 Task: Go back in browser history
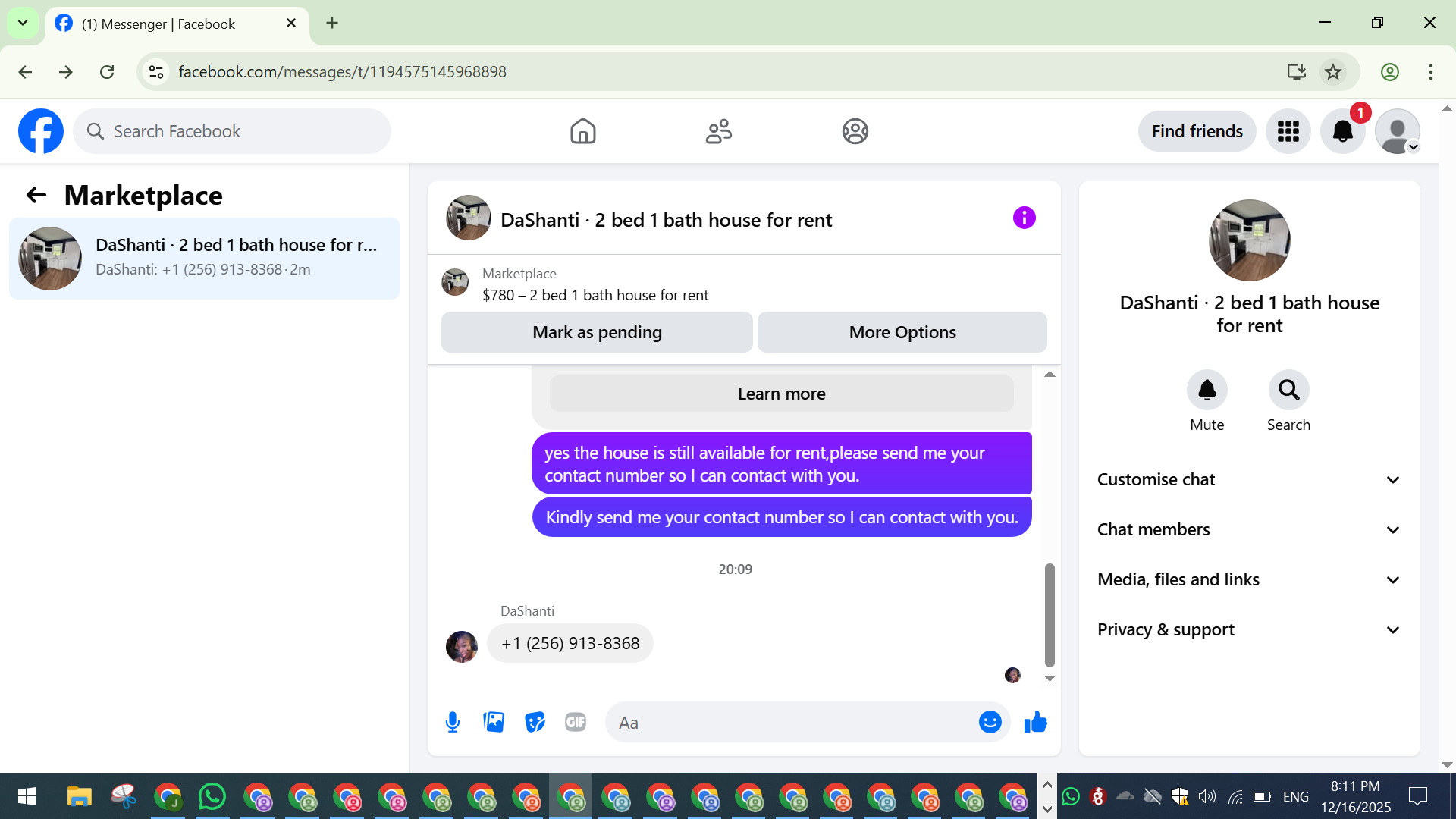click(25, 72)
